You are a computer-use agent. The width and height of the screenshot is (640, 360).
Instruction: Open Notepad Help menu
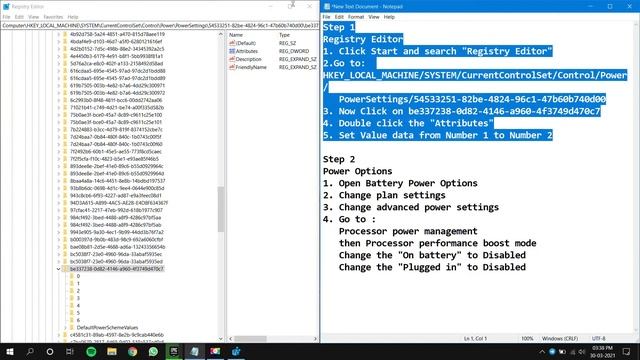tap(389, 17)
